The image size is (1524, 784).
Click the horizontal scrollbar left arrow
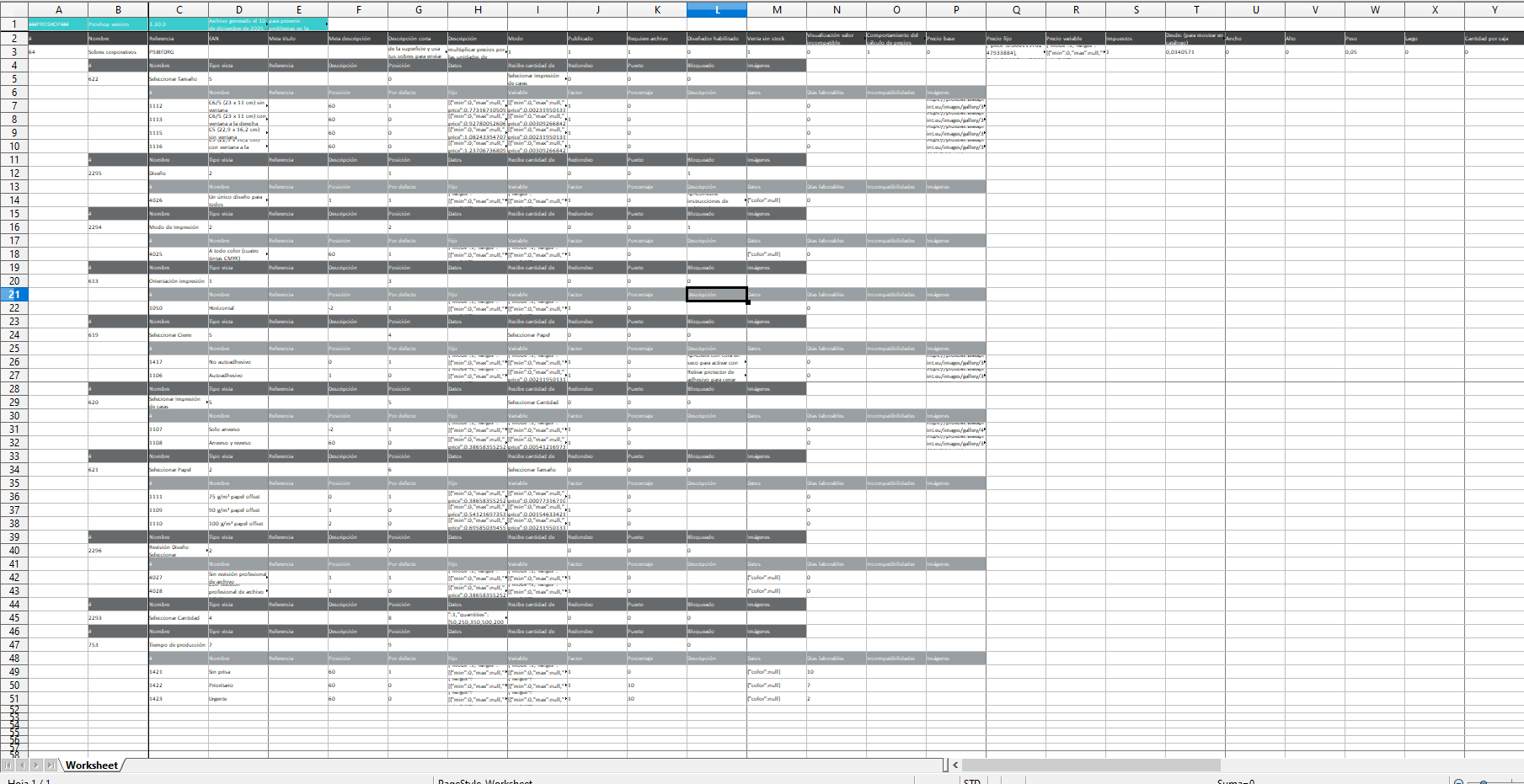tap(955, 765)
